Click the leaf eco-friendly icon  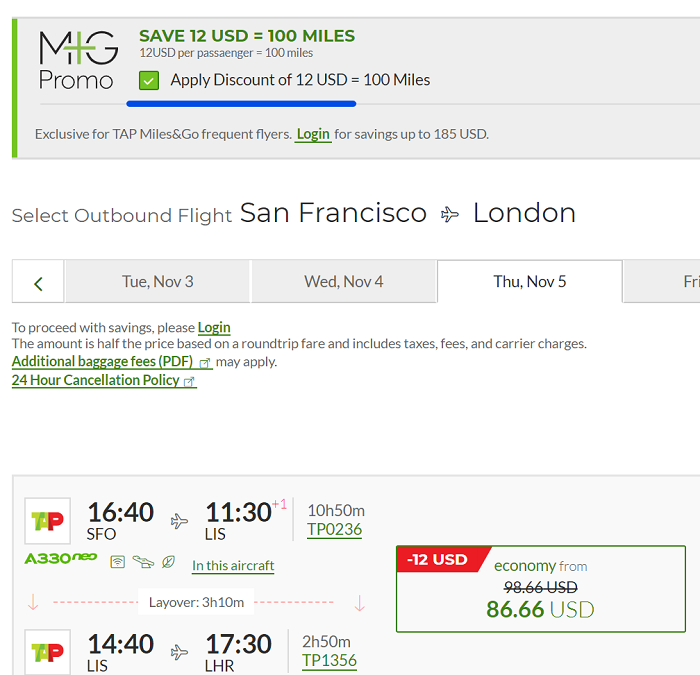tap(168, 562)
